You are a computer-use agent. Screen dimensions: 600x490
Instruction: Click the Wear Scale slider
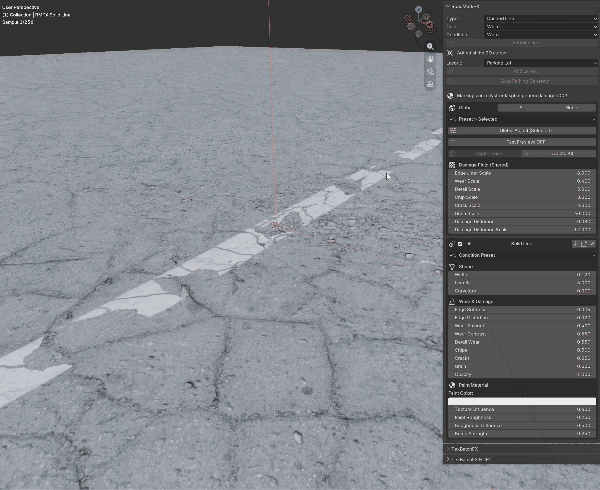[522, 181]
